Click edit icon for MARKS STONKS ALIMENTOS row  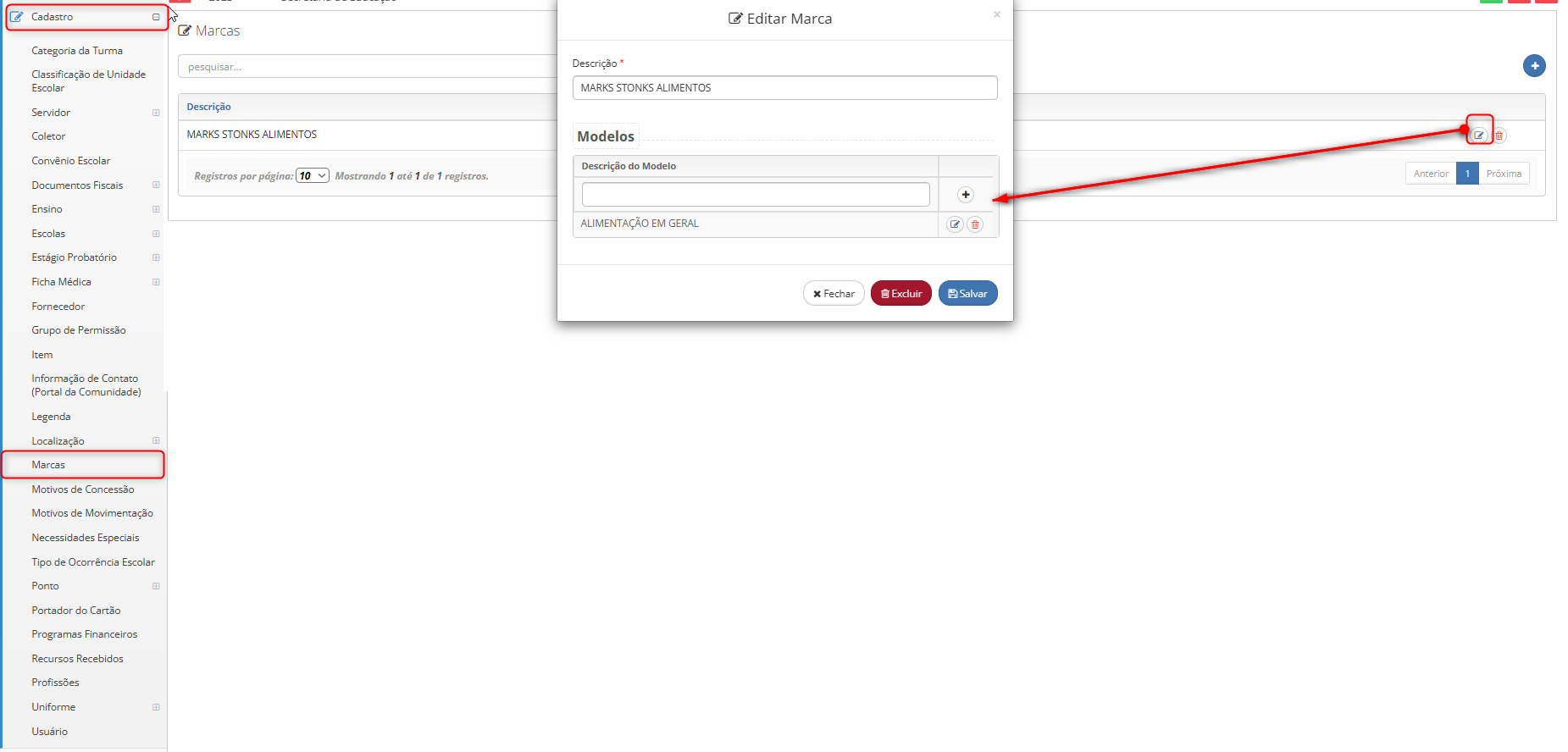click(x=1479, y=135)
